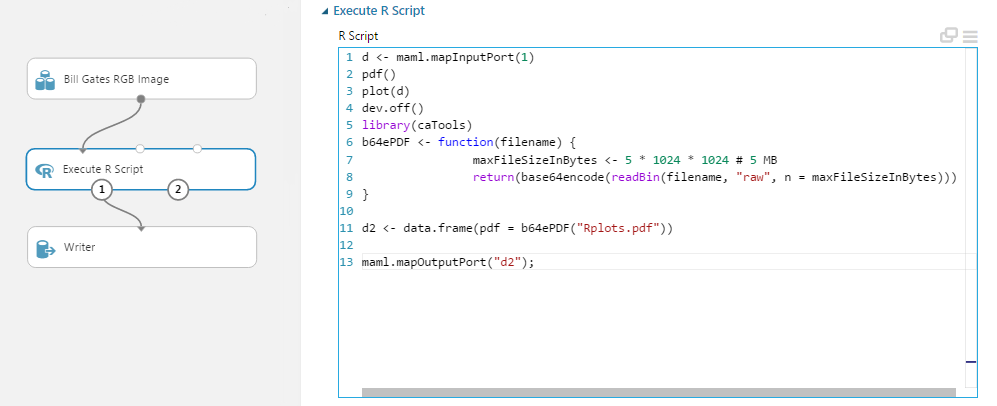The height and width of the screenshot is (406, 997).
Task: Click the maml.mapOutputPort("d2") line
Action: 448,262
